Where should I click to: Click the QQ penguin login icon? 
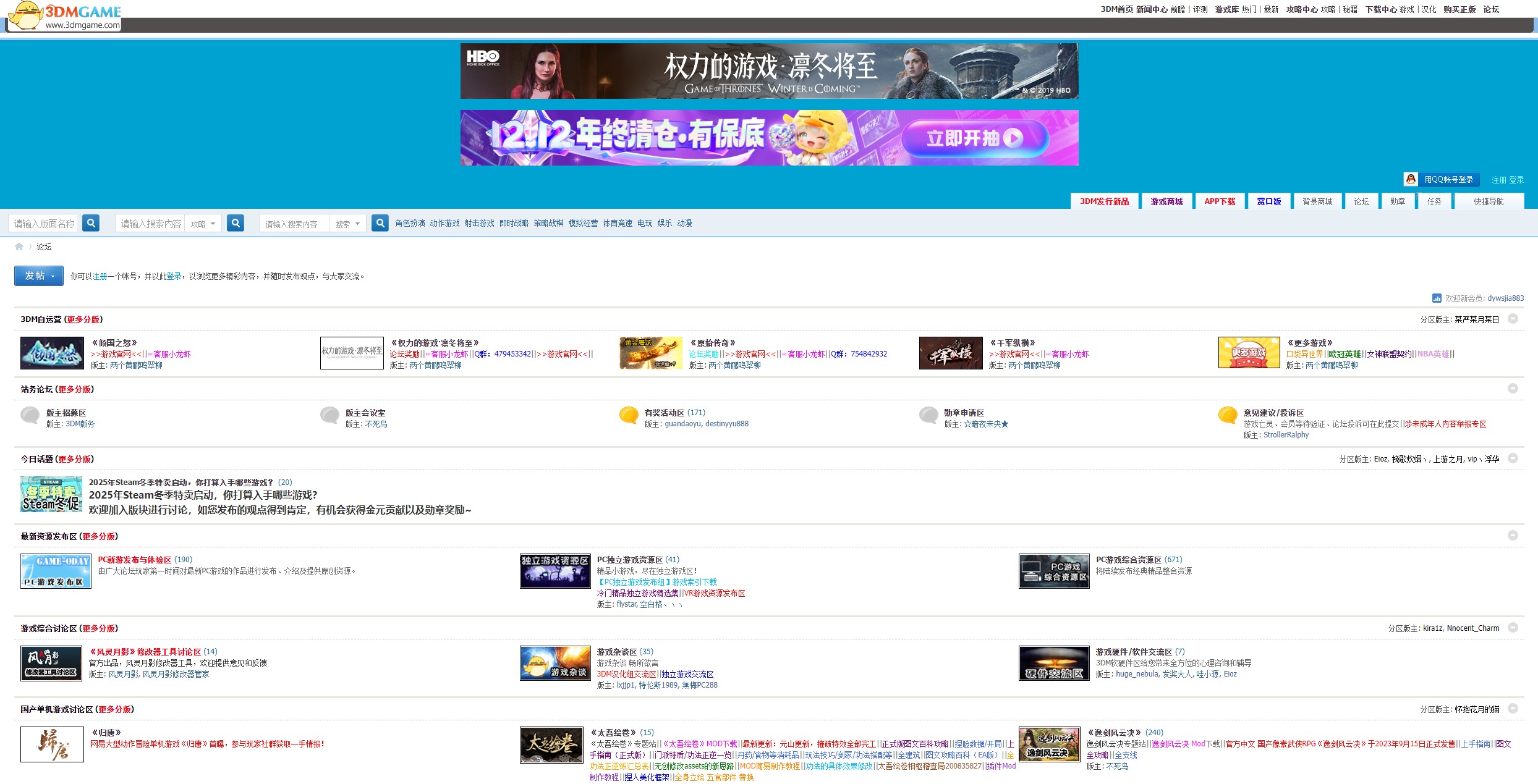tap(1411, 179)
